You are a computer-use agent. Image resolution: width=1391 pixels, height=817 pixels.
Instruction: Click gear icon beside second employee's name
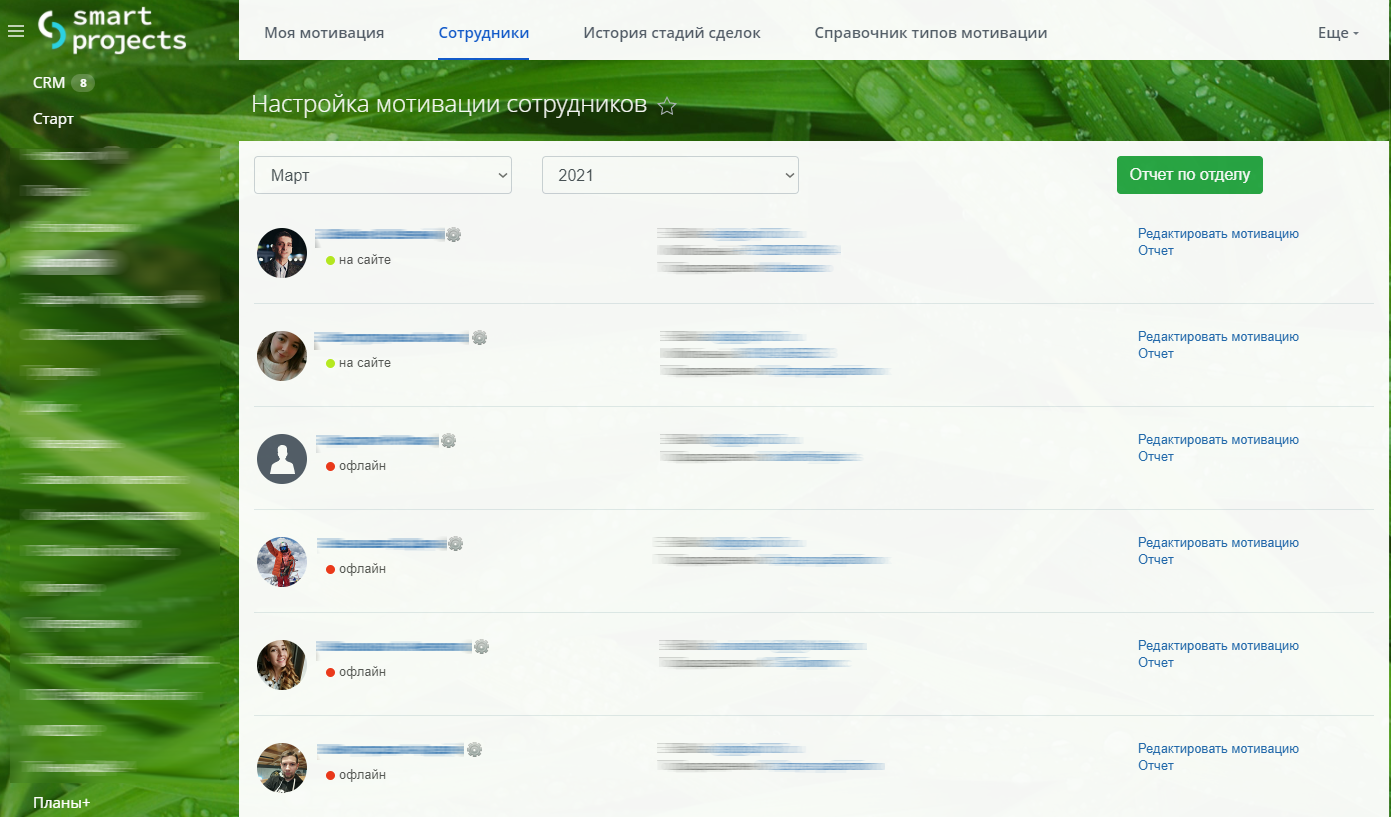(479, 338)
